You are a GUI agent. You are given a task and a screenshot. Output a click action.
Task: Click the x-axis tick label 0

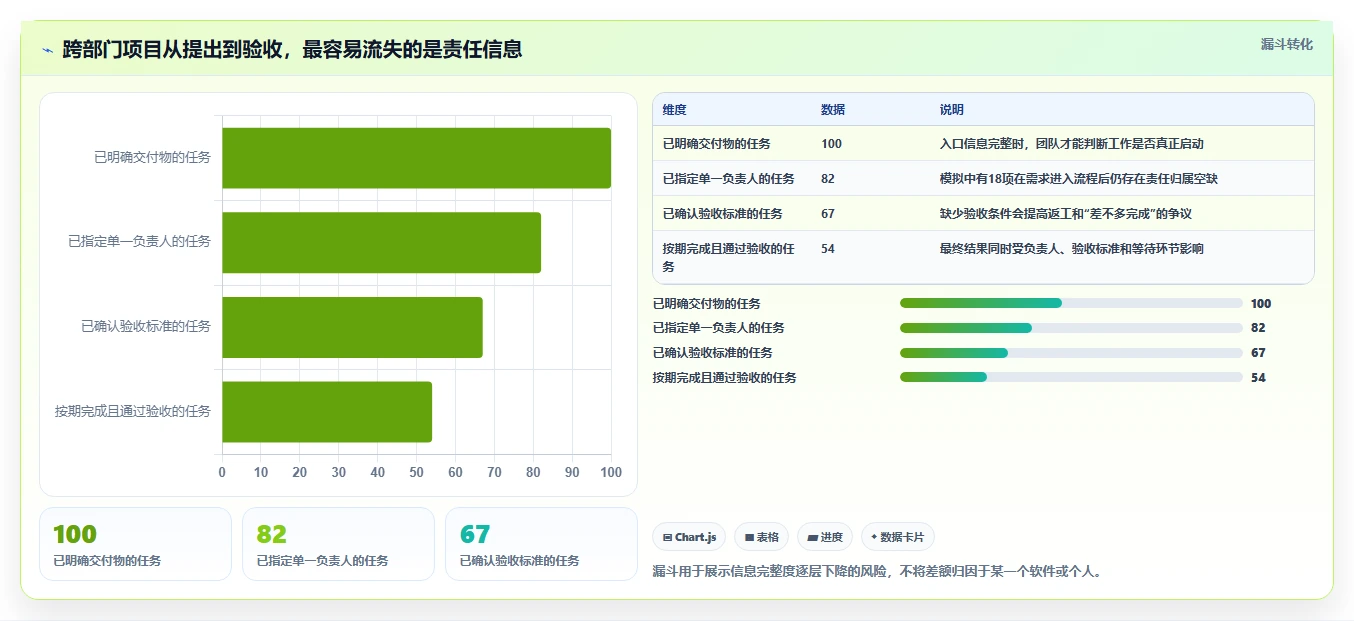click(222, 472)
